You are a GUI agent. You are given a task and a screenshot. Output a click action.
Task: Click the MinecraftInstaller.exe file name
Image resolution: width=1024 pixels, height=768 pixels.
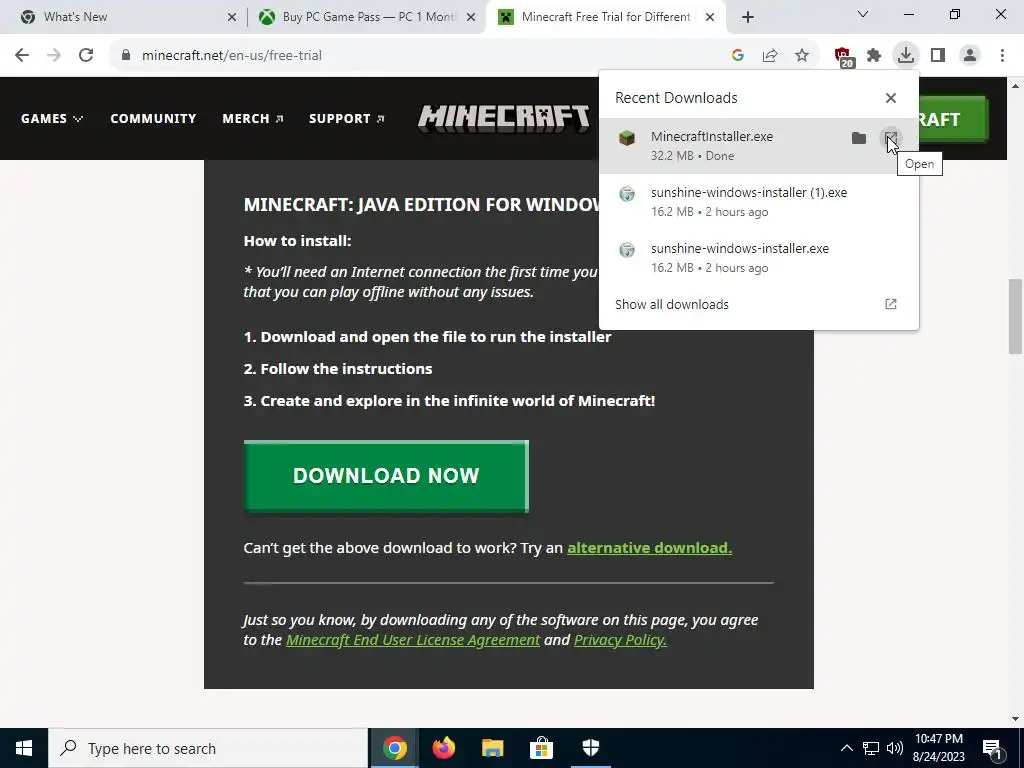coord(711,136)
